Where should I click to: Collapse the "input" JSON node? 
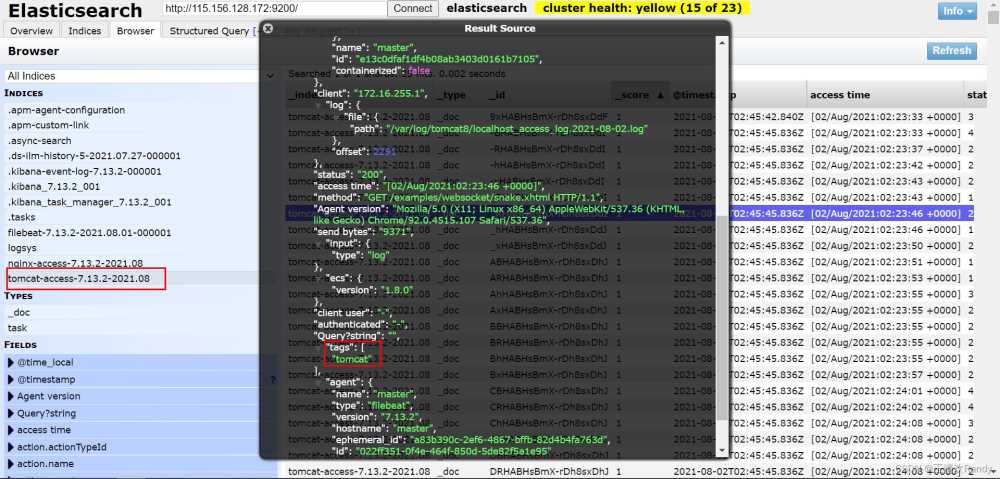click(318, 244)
